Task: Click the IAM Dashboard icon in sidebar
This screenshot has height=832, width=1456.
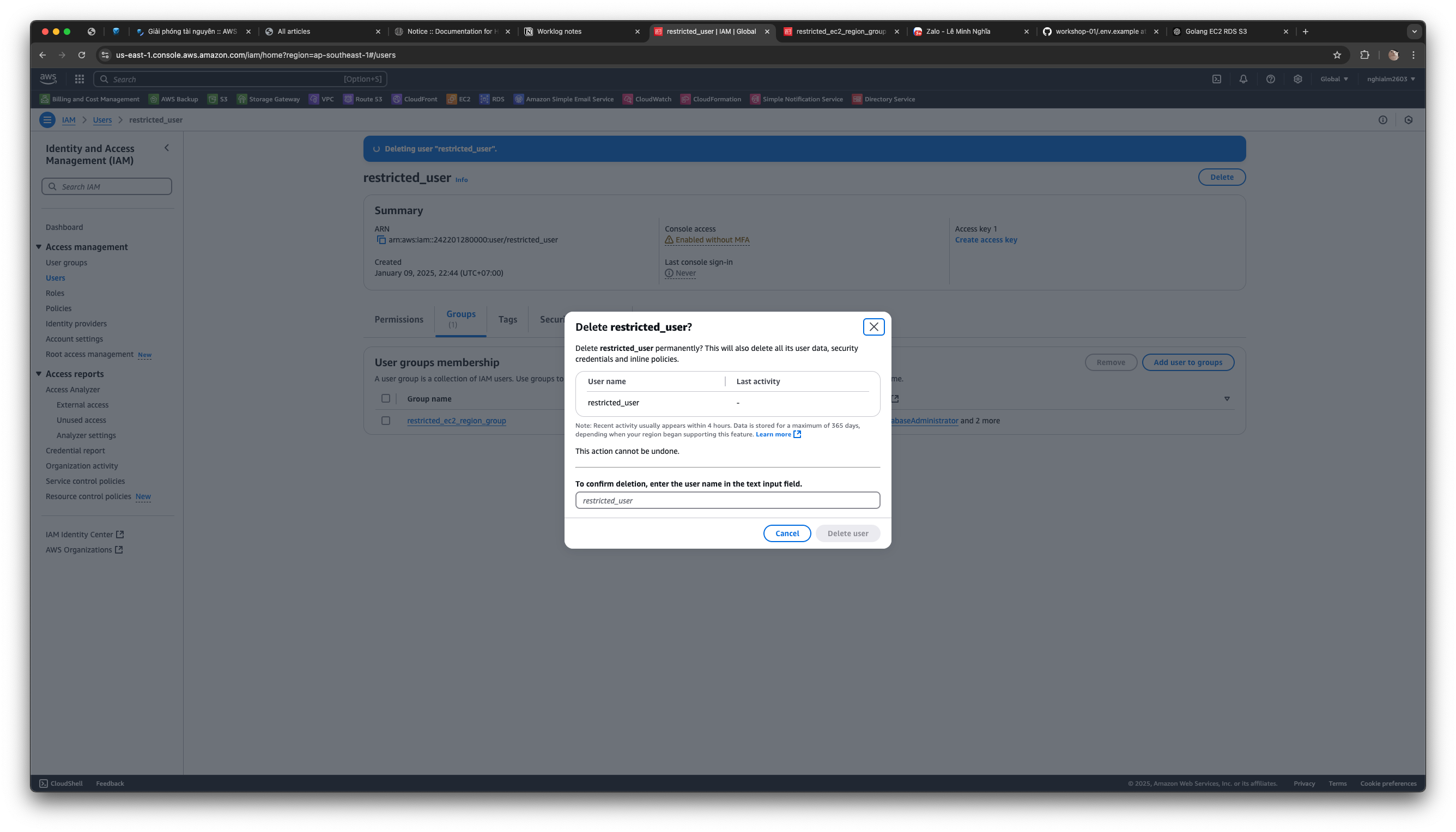Action: click(64, 227)
